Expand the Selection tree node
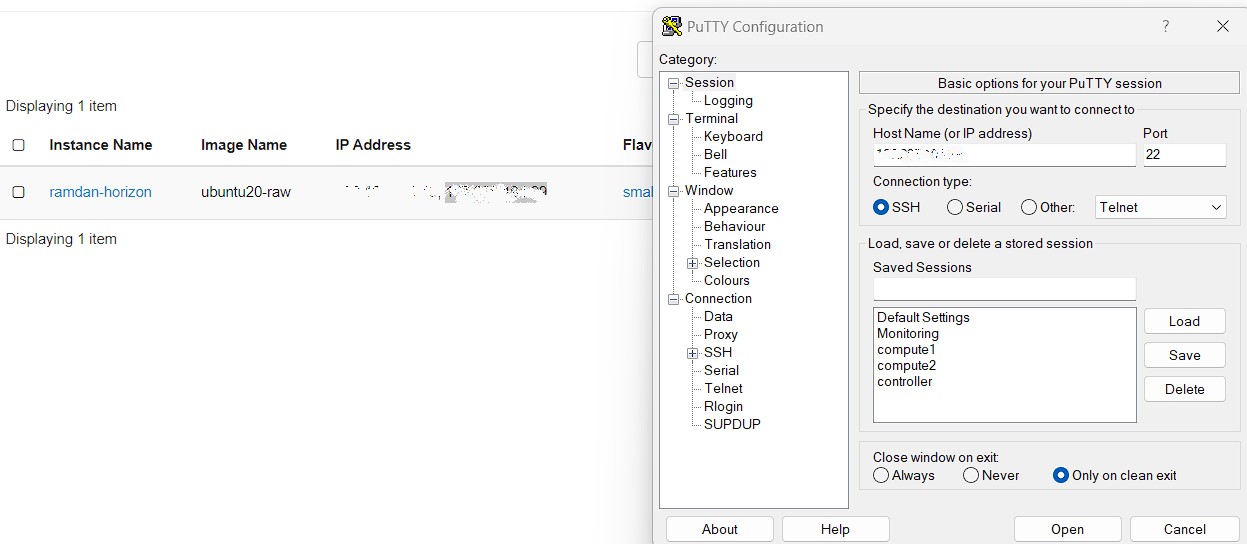The image size is (1247, 544). coord(692,263)
